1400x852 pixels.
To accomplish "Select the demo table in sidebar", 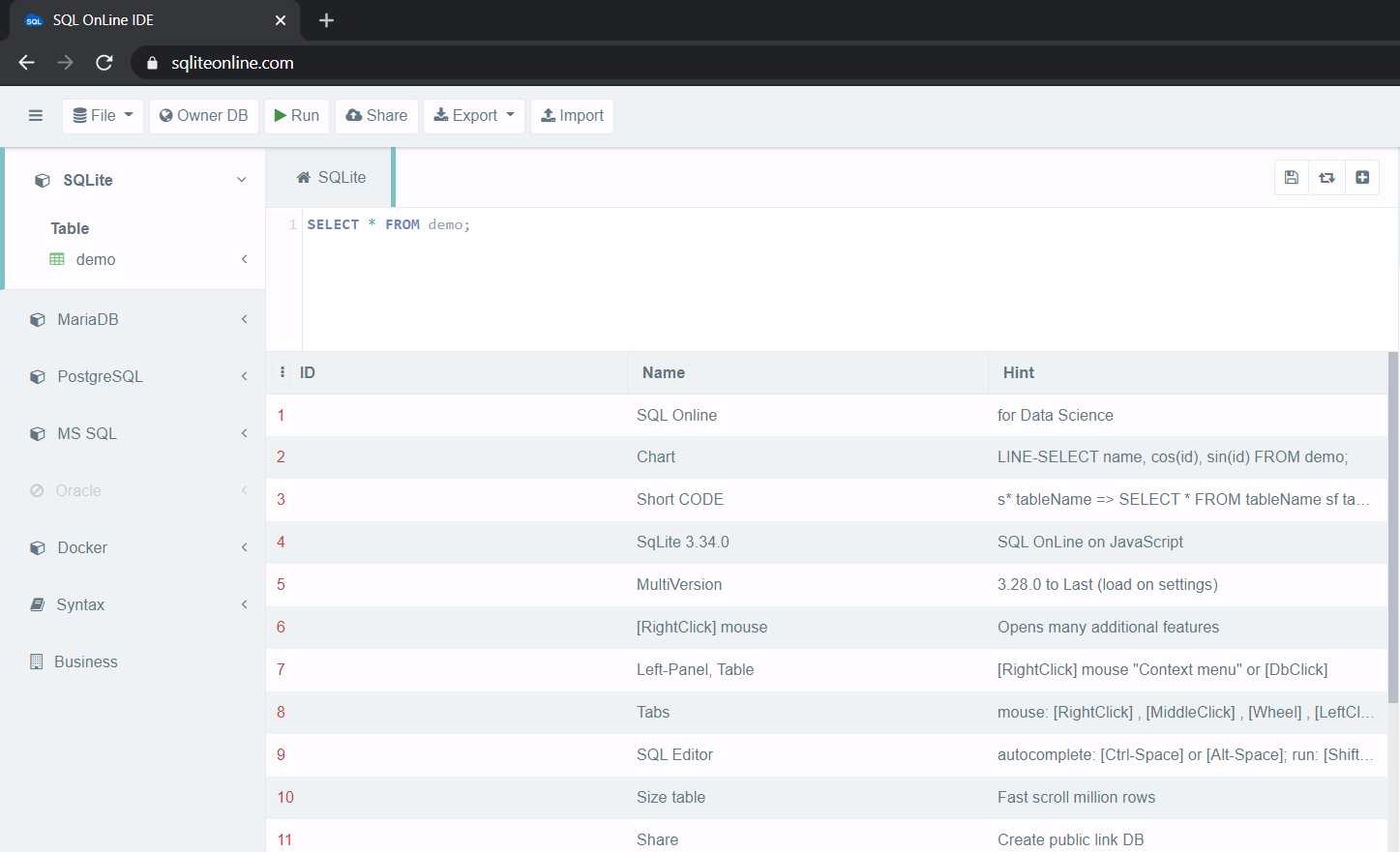I will [96, 259].
